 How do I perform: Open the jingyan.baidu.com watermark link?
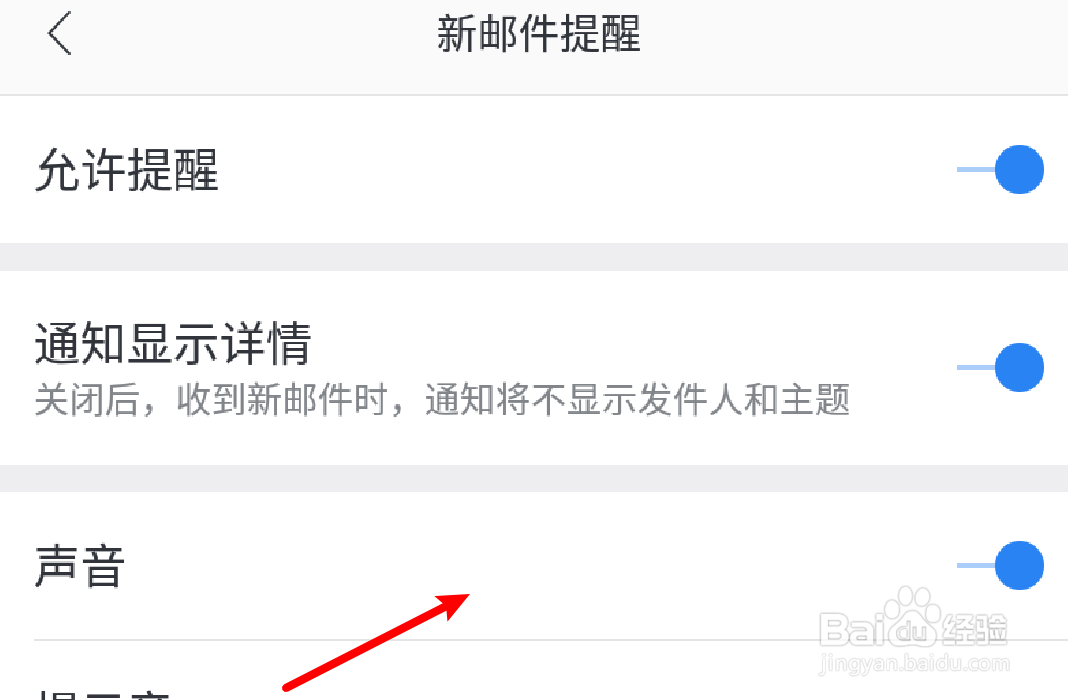pos(914,663)
